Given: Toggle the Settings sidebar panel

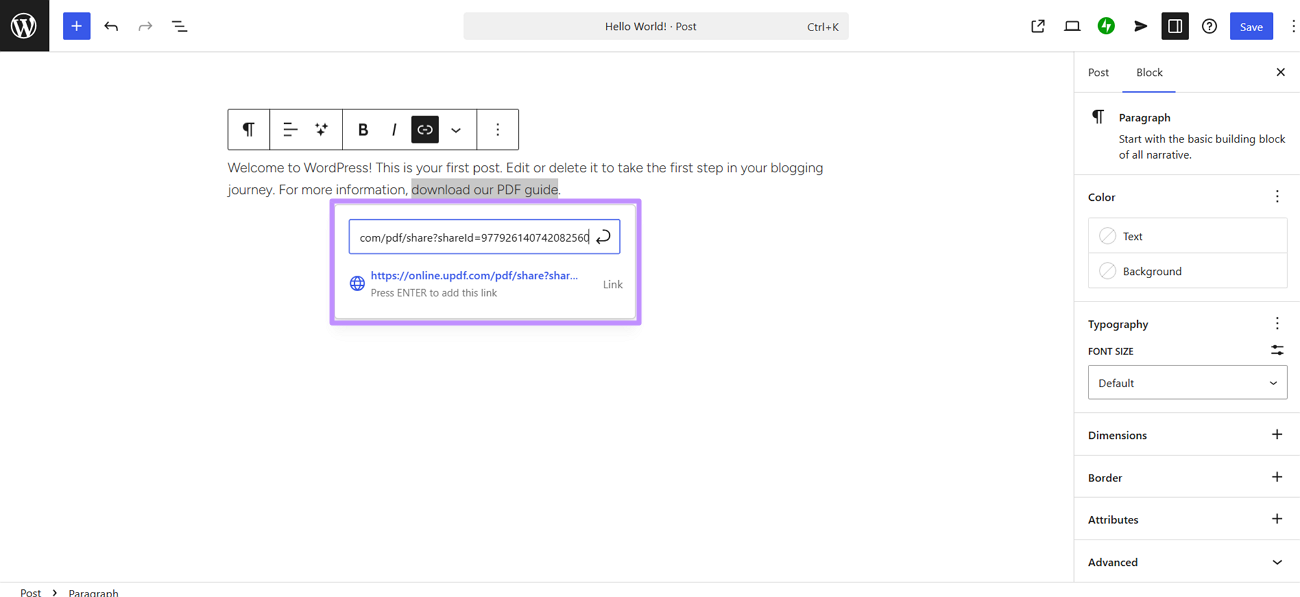Looking at the screenshot, I should (x=1175, y=25).
